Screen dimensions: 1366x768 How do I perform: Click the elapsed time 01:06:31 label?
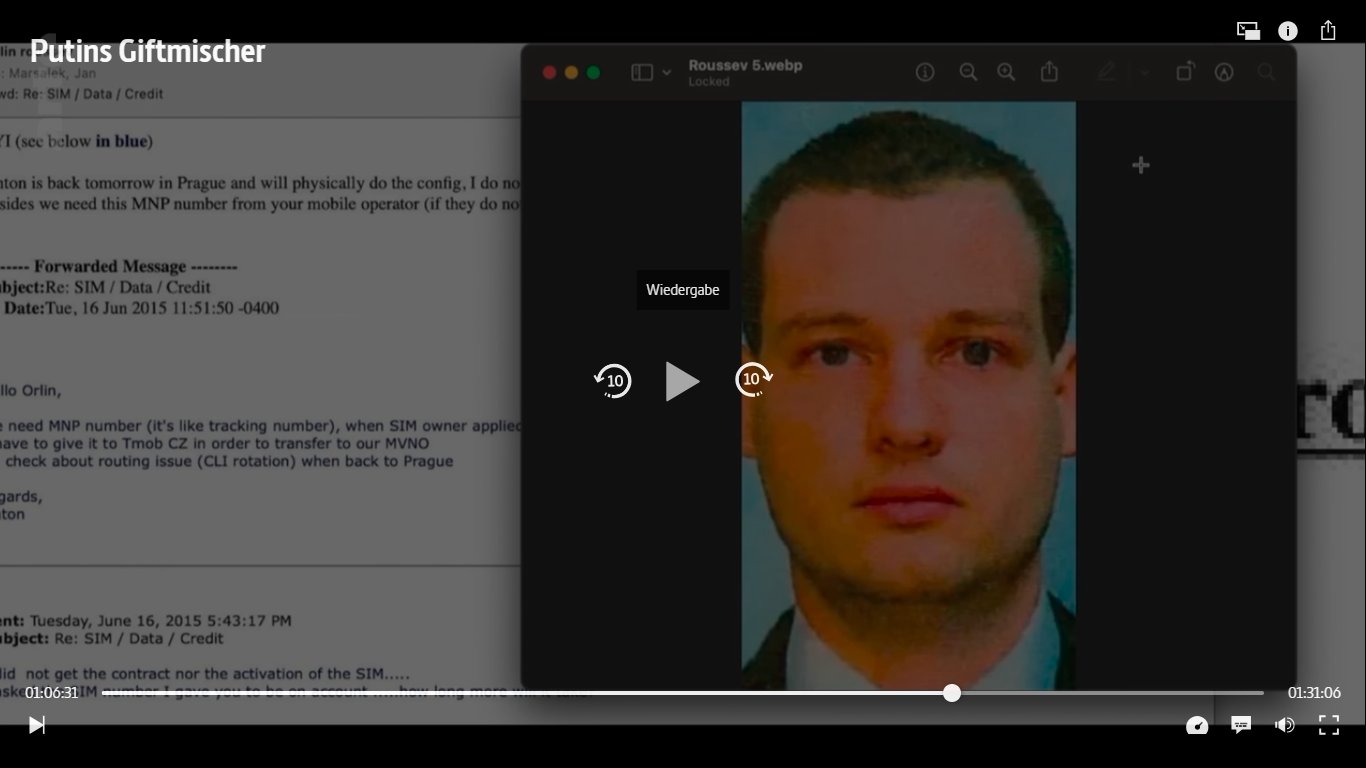52,693
